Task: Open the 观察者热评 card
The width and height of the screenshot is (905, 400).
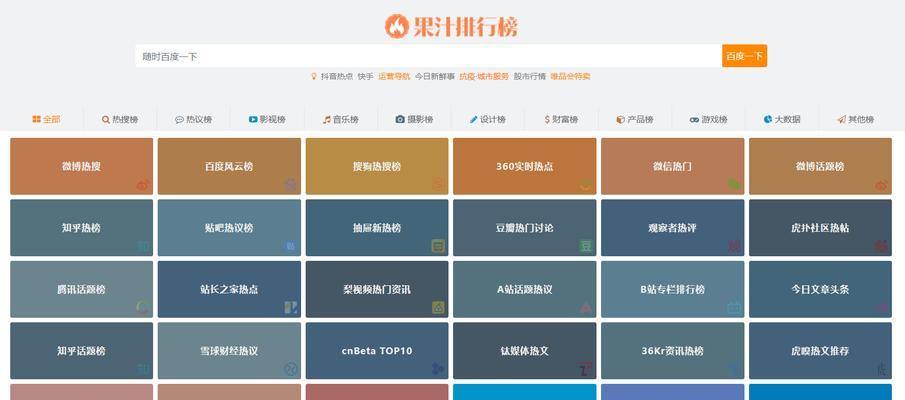Action: tap(672, 228)
